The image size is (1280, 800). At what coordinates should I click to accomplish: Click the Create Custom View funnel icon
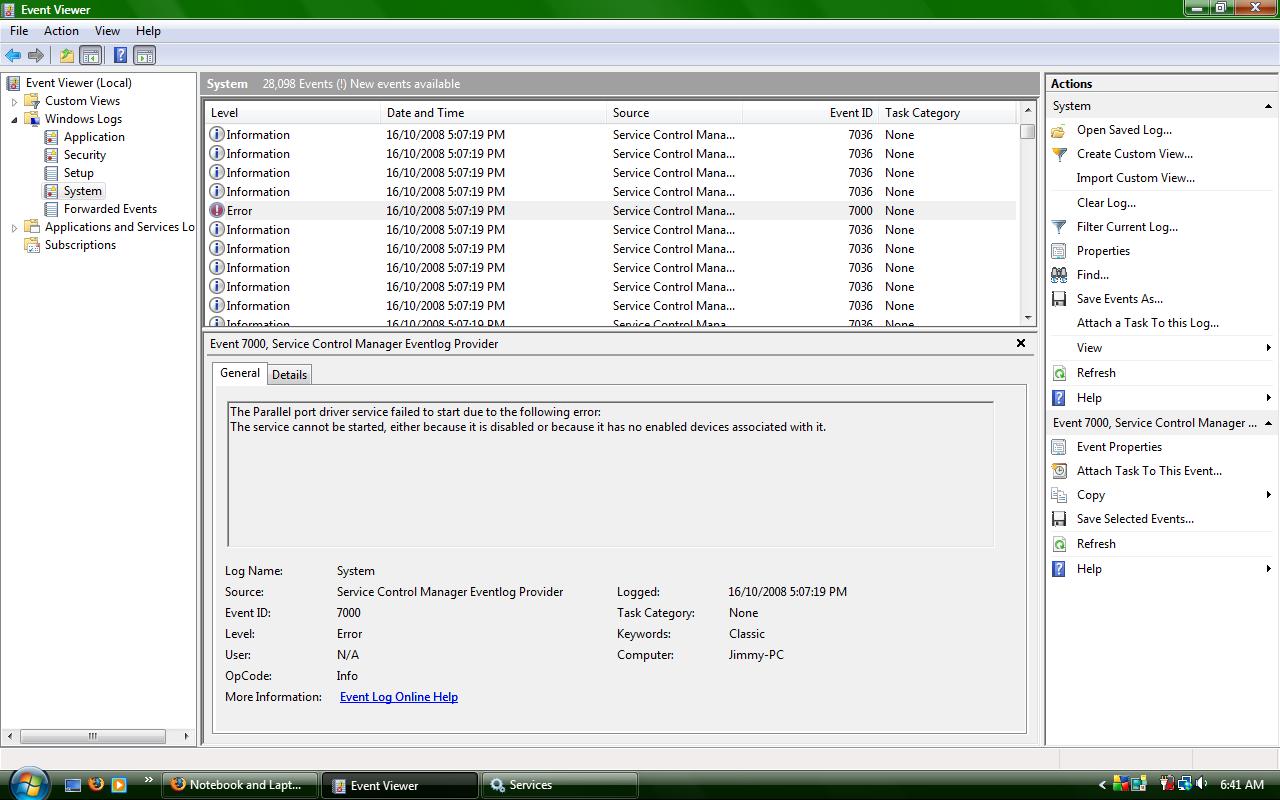click(1059, 154)
